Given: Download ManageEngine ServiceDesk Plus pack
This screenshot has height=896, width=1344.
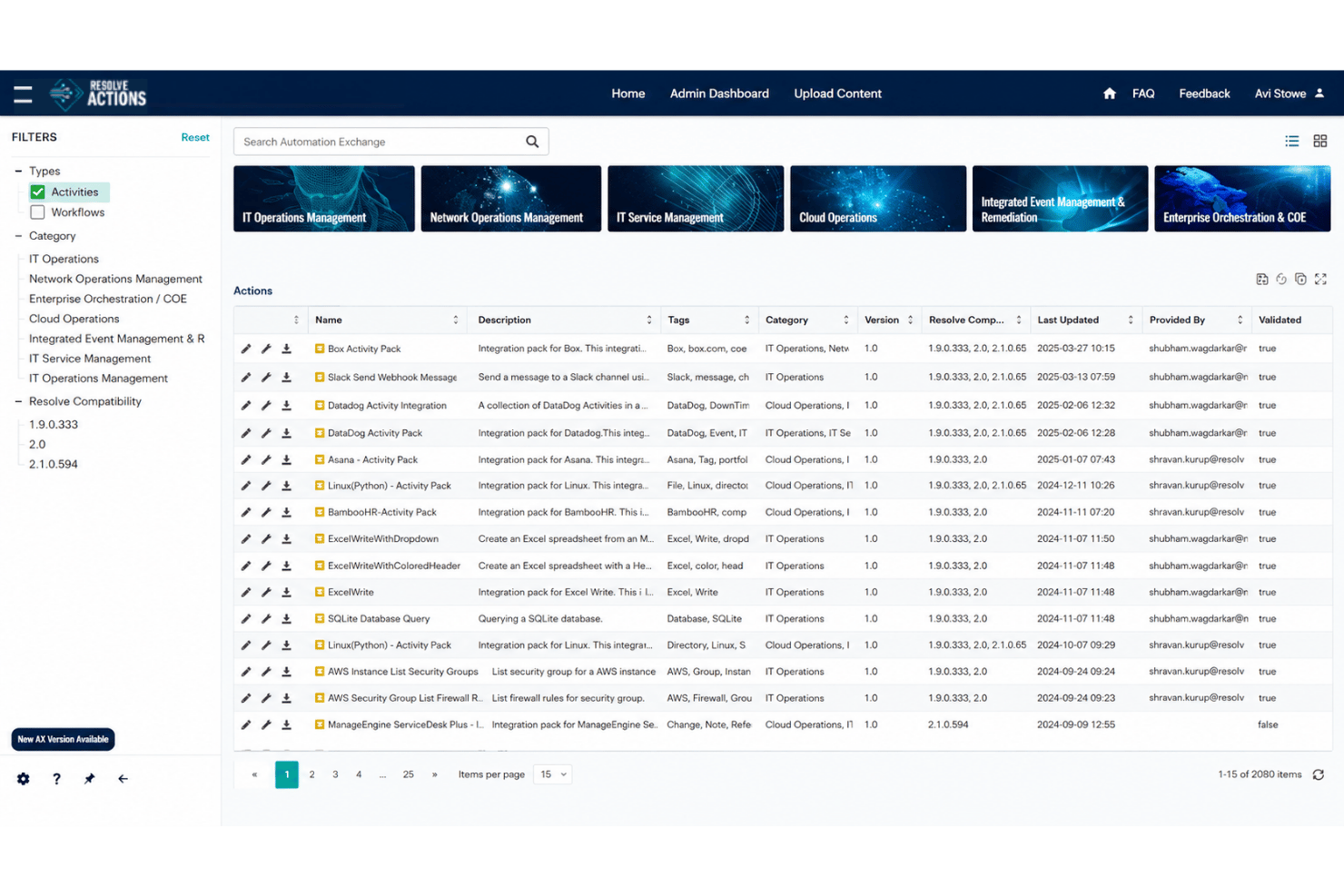Looking at the screenshot, I should click(286, 725).
